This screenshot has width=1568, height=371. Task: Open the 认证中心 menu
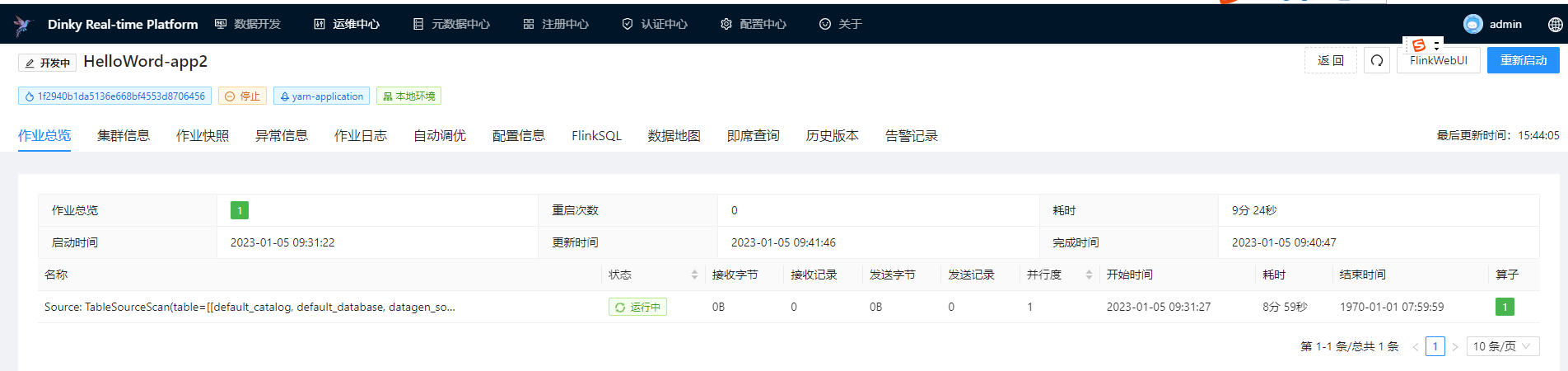[655, 24]
